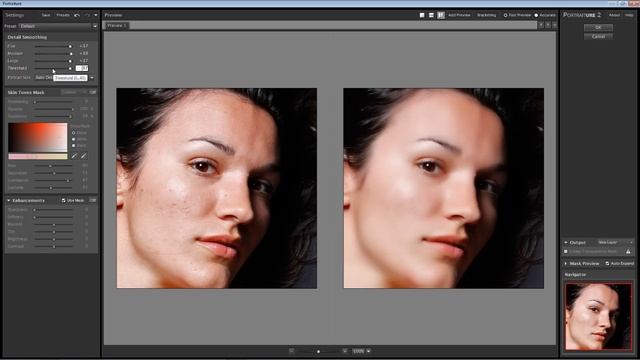Click the Hue slider under the color picker
Image resolution: width=640 pixels, height=360 pixels.
pos(53,166)
